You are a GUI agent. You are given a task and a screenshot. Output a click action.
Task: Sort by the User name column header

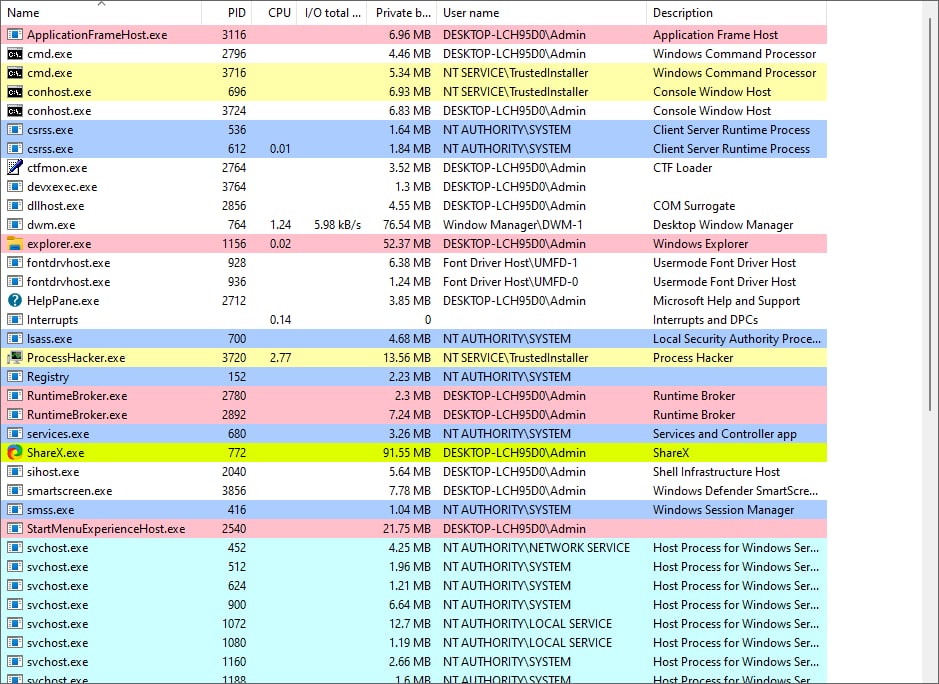pyautogui.click(x=541, y=13)
